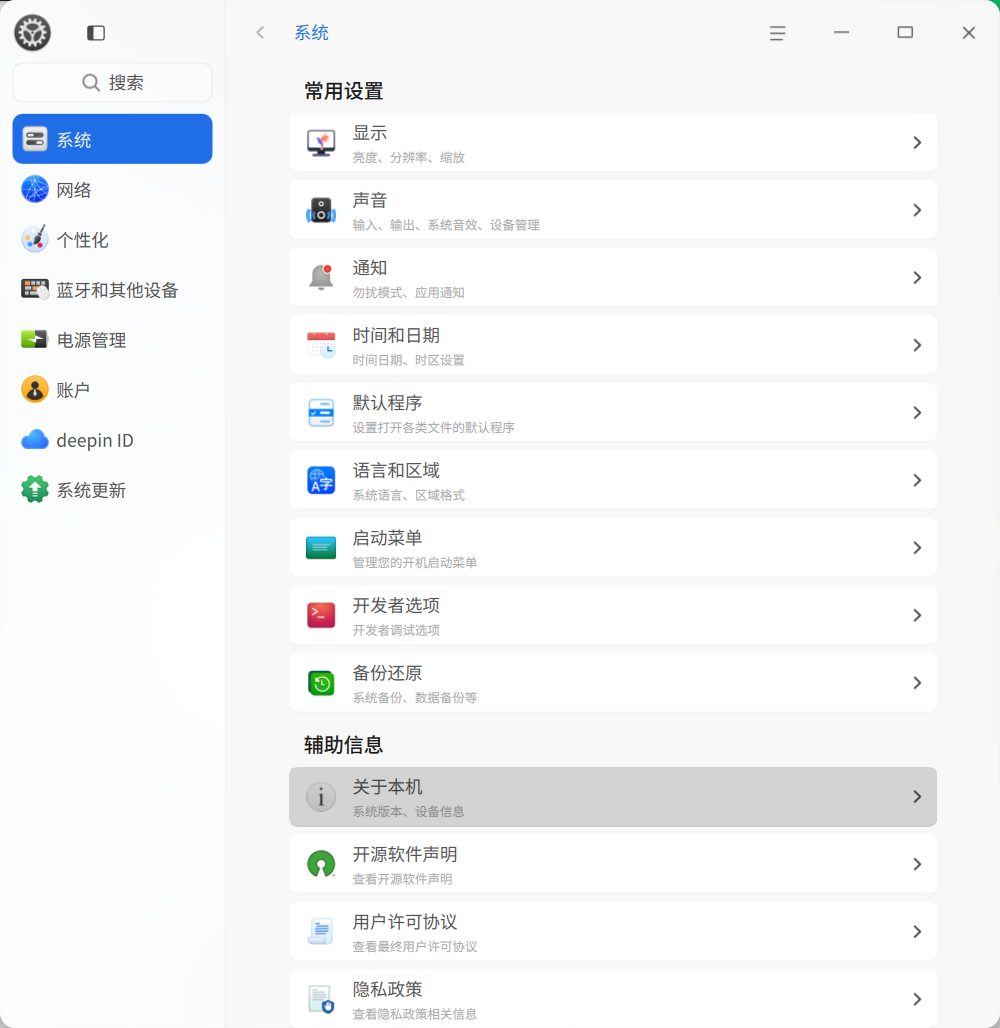Click the 隐私政策 shield document icon
The height and width of the screenshot is (1028, 1000).
[x=321, y=999]
